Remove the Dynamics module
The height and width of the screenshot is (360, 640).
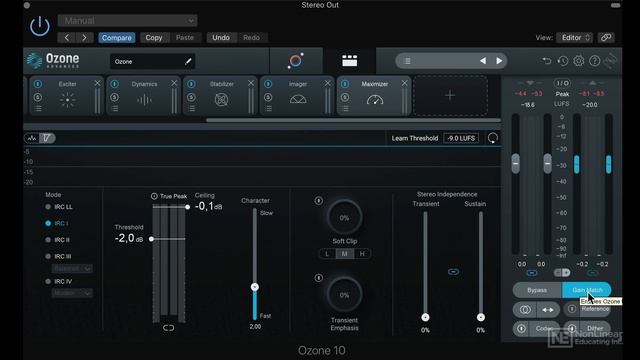[174, 83]
